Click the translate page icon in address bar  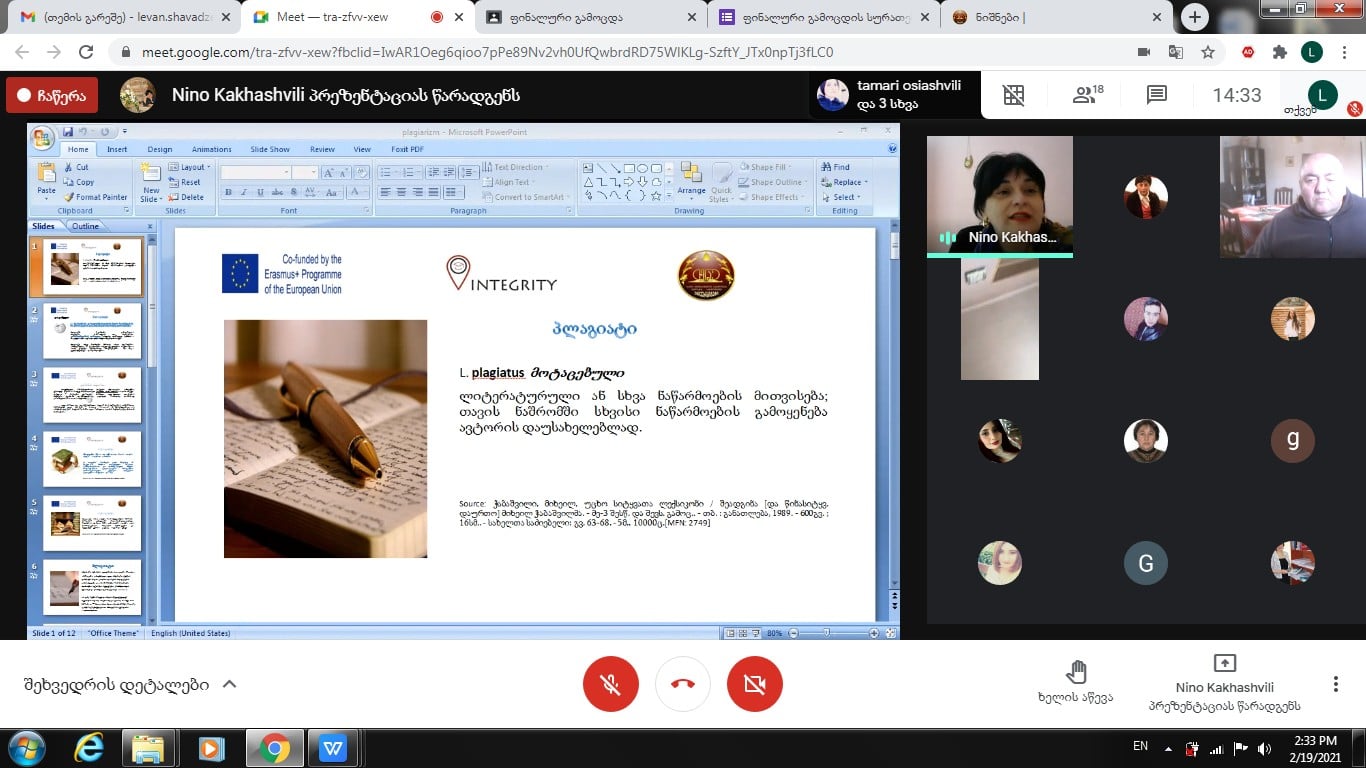(1176, 52)
